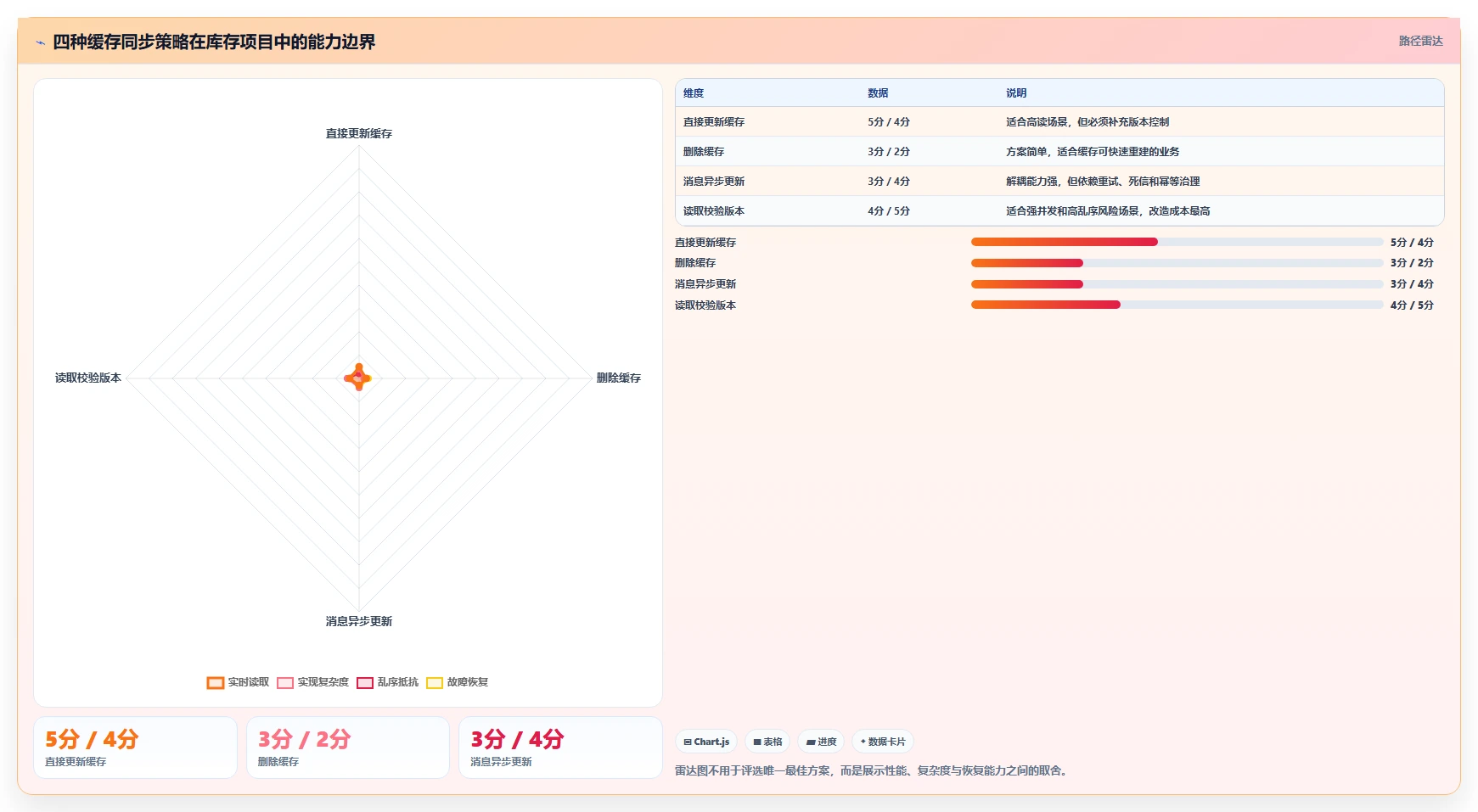Viewport: 1478px width, 812px height.
Task: Click the 3分 / 4分 消息异步更新 summary card
Action: 560,748
